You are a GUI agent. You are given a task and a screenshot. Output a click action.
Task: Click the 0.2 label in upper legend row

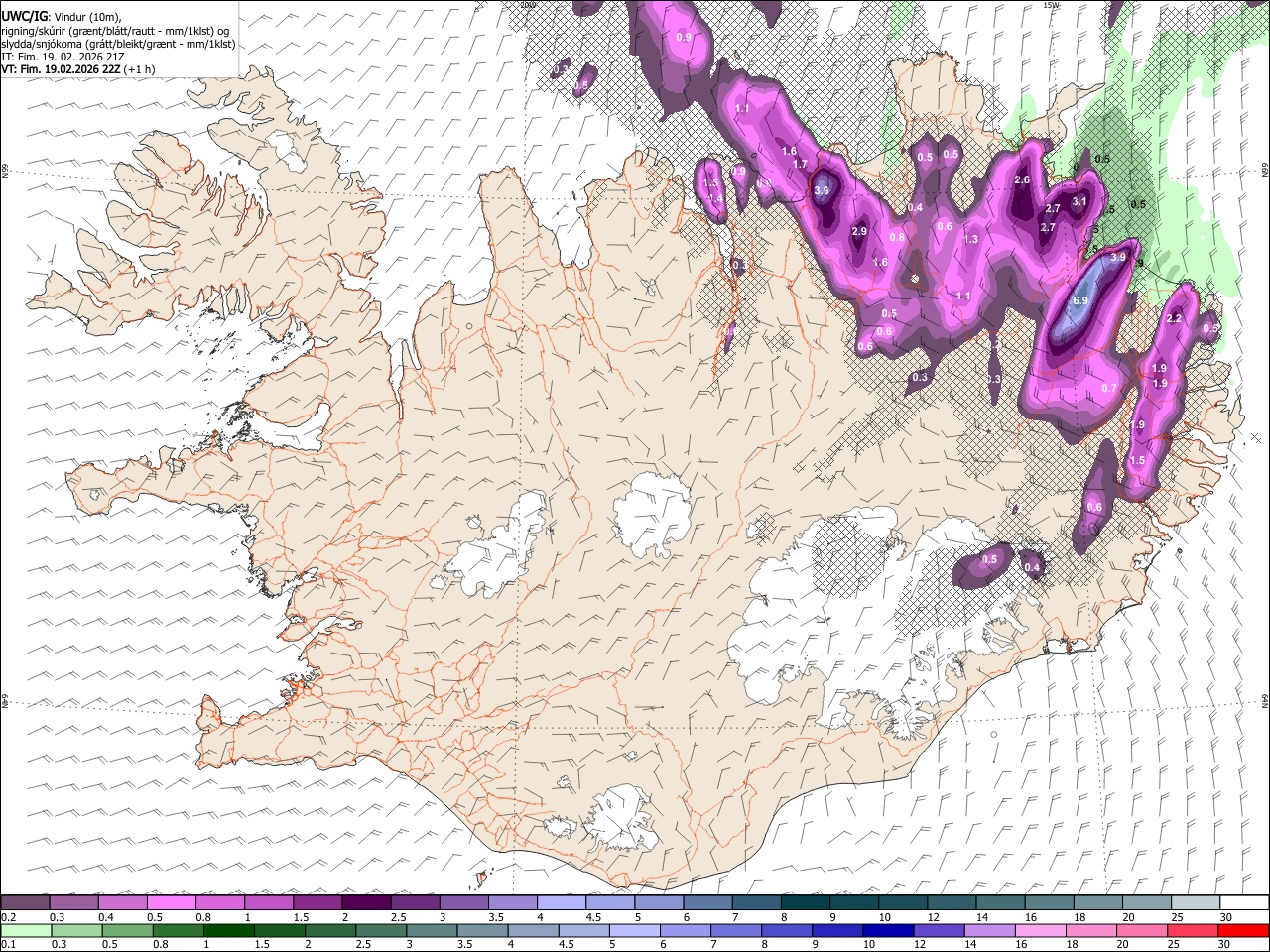[x=7, y=916]
